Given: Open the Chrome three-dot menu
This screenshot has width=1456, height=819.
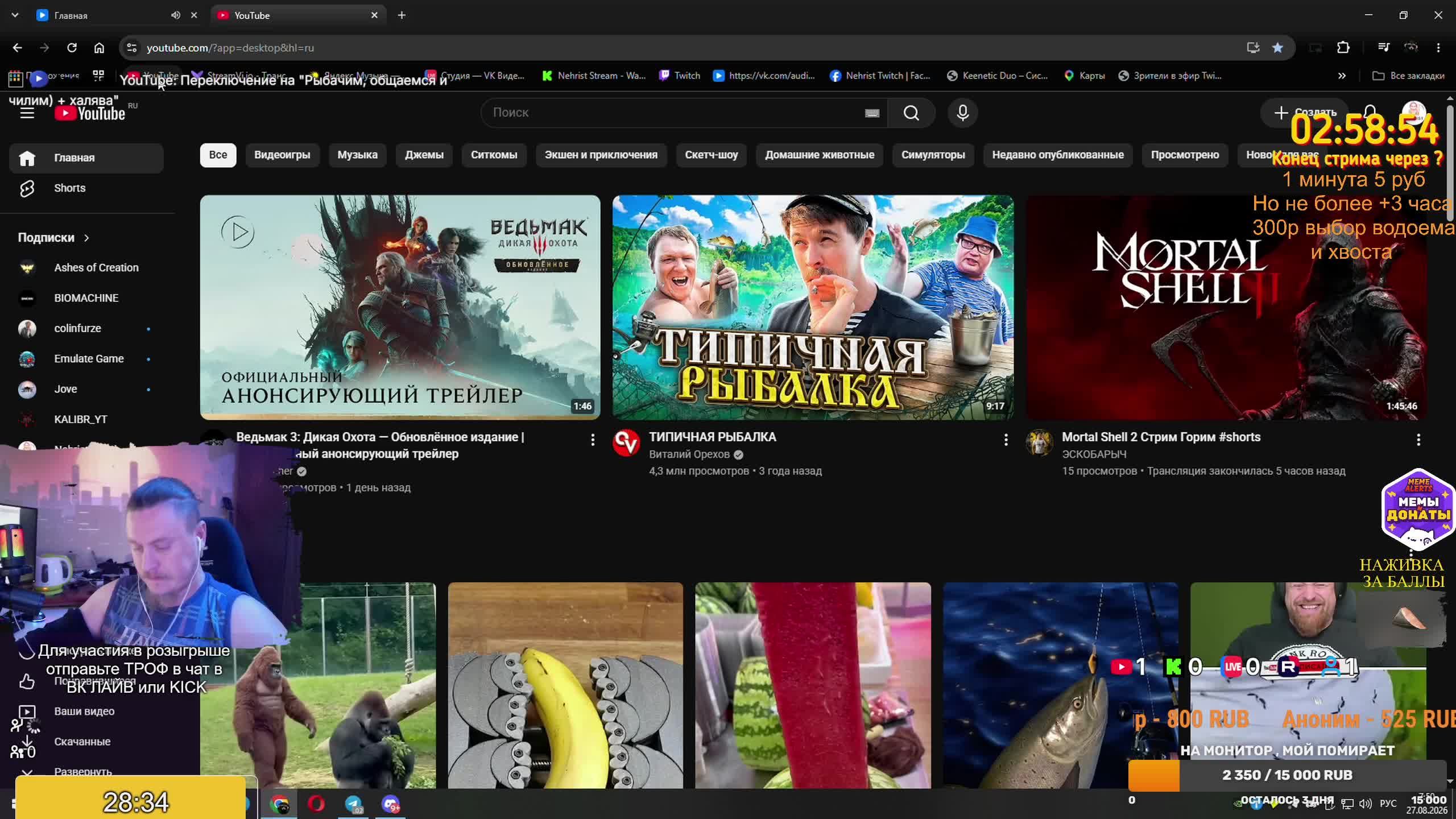Looking at the screenshot, I should click(1438, 48).
